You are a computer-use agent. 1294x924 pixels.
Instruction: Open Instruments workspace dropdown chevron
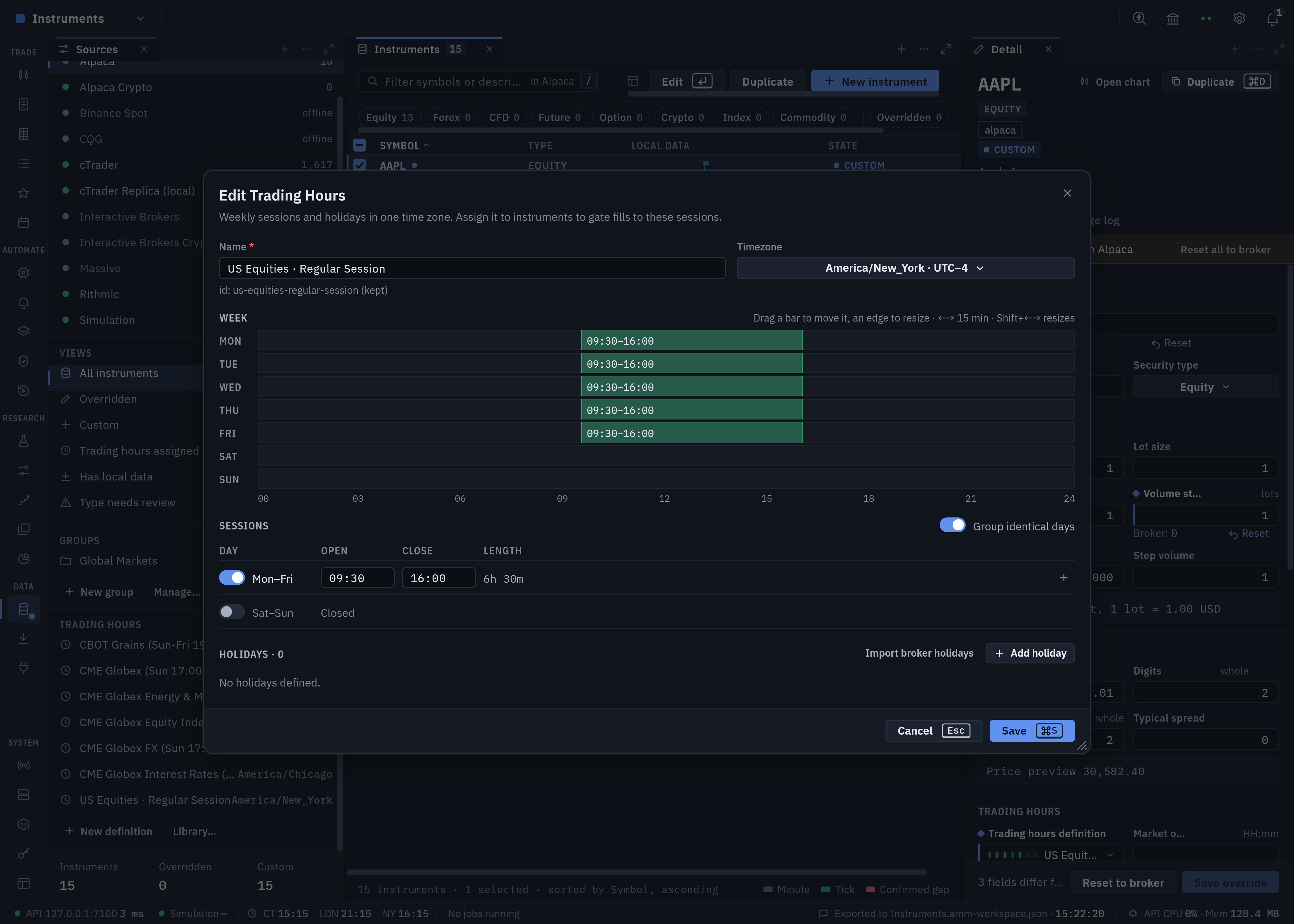pyautogui.click(x=140, y=19)
